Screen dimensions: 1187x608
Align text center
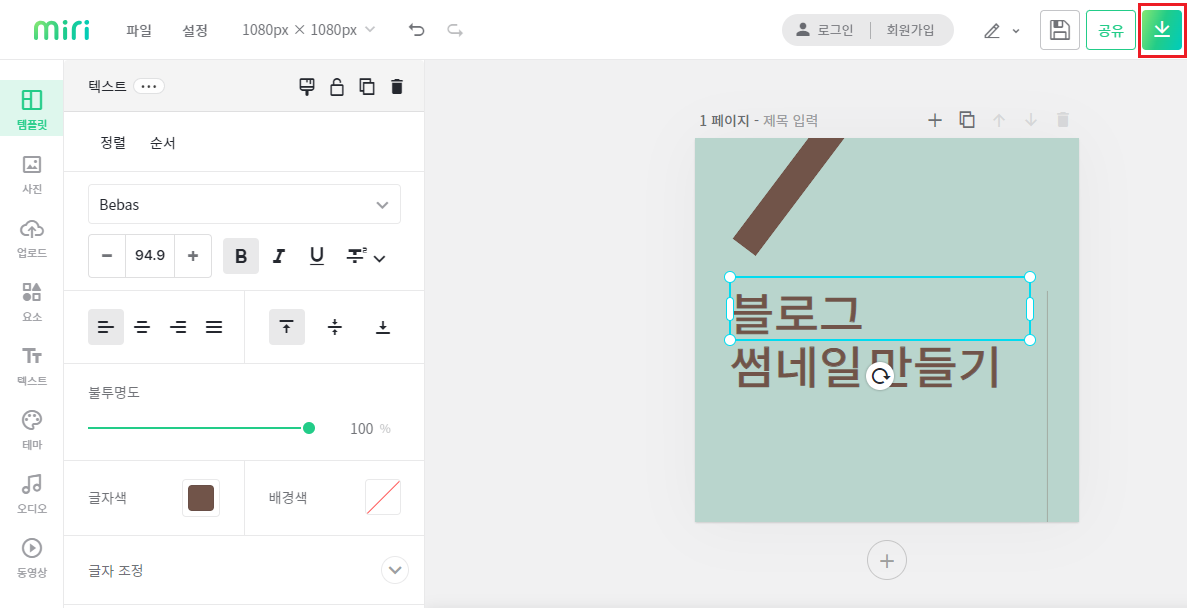(x=142, y=327)
